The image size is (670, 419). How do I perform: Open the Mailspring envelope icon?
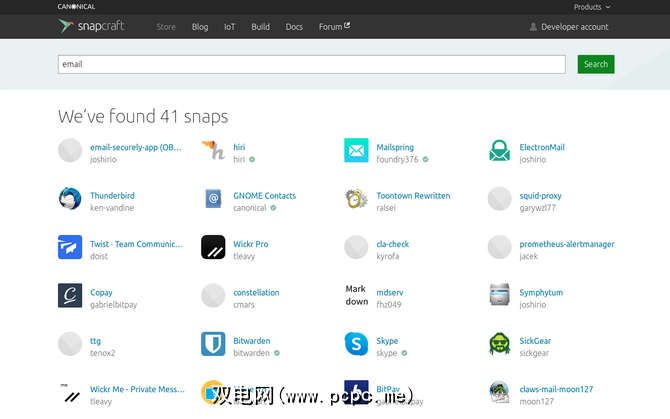coord(356,151)
